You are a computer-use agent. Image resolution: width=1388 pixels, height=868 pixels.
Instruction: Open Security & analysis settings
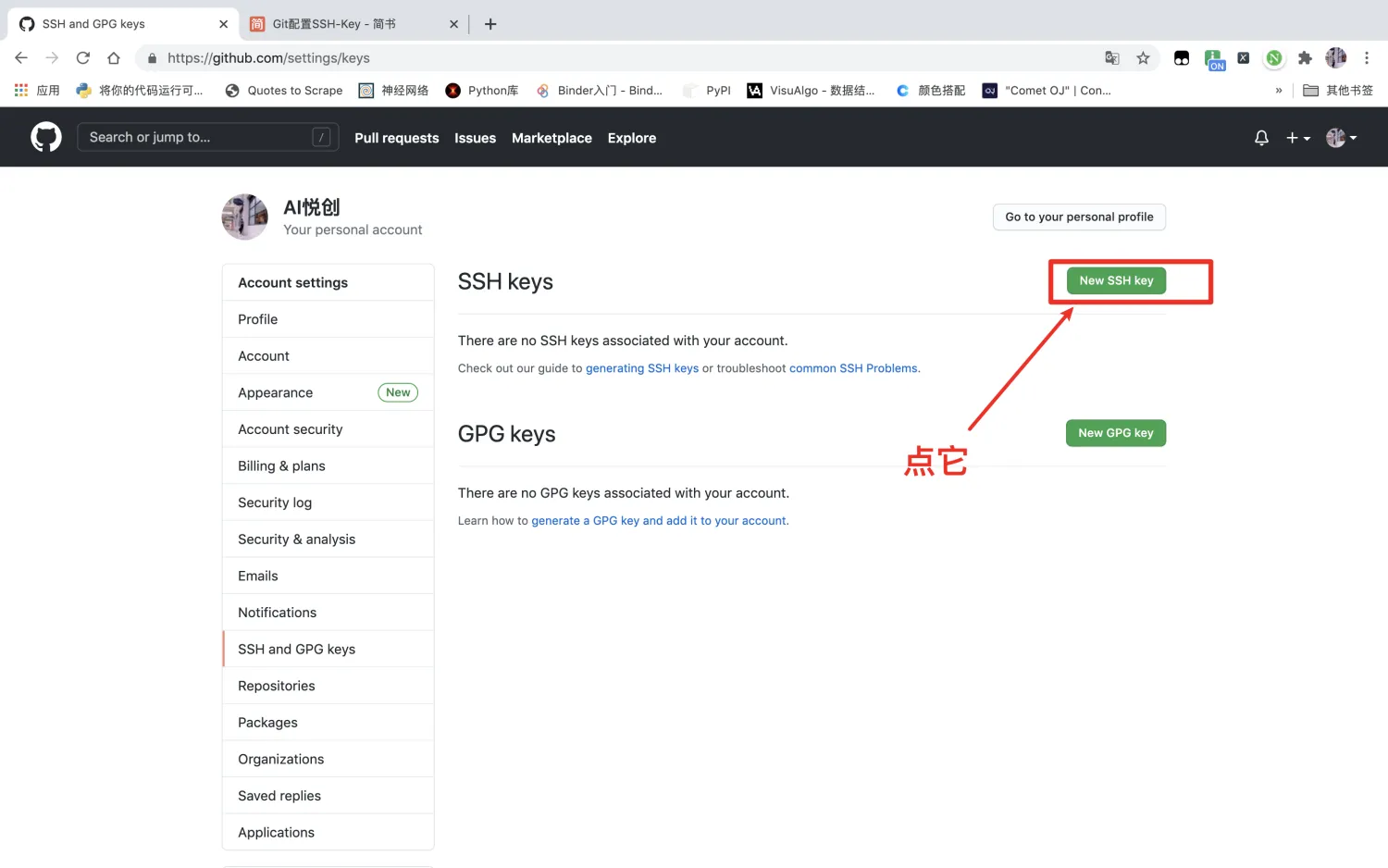tap(328, 539)
